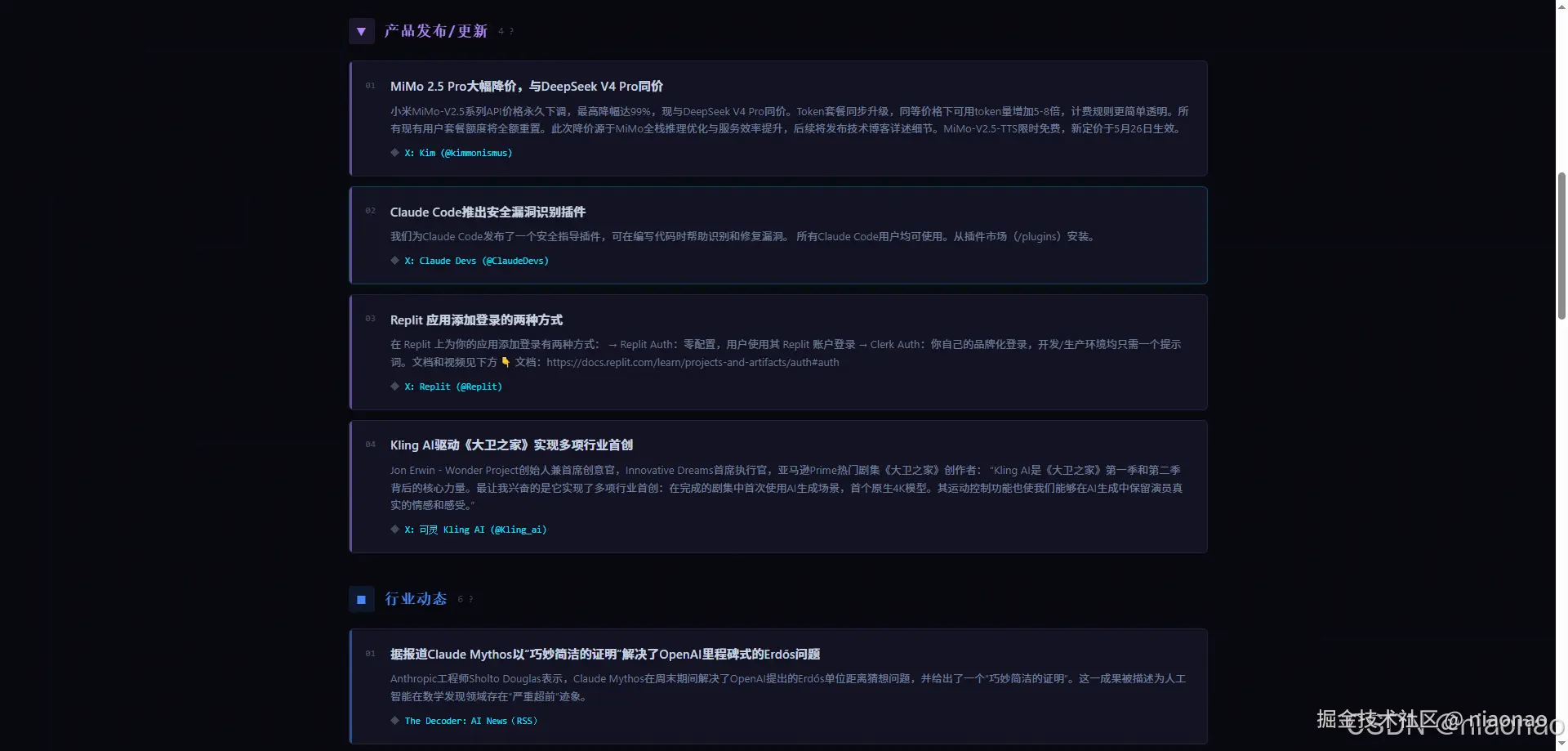Open the Claude Mythos Erdős问题 headline
Viewport: 1568px width, 751px height.
605,655
